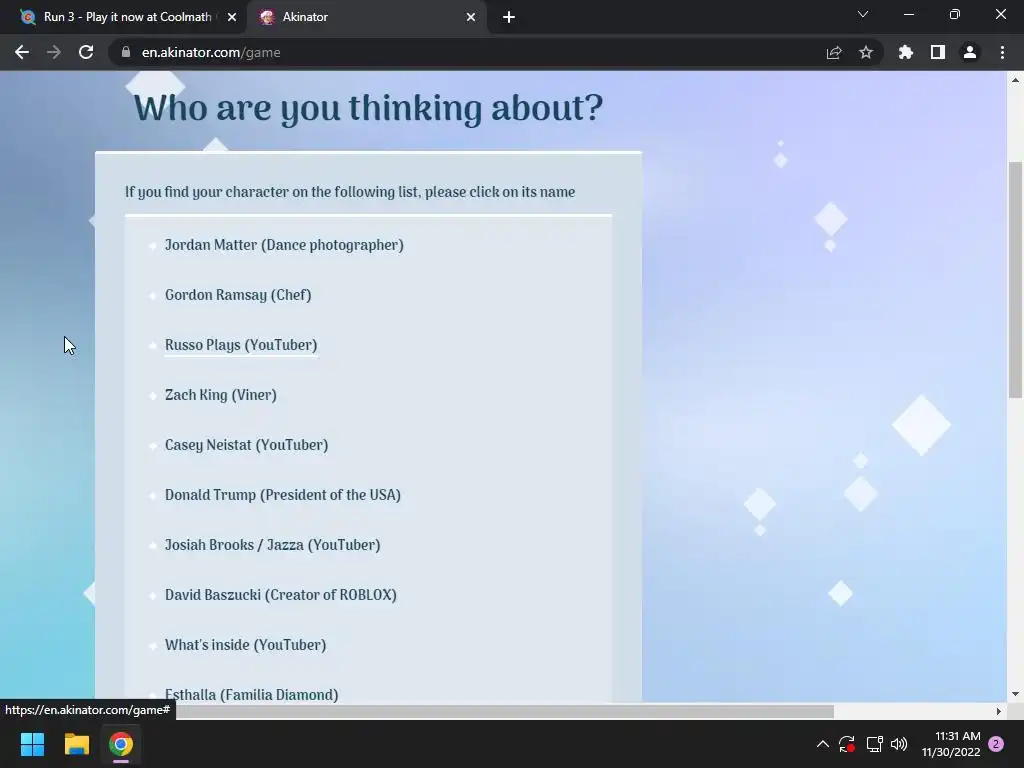Click the en.akinator.com/game address bar
The image size is (1024, 768).
click(x=470, y=52)
